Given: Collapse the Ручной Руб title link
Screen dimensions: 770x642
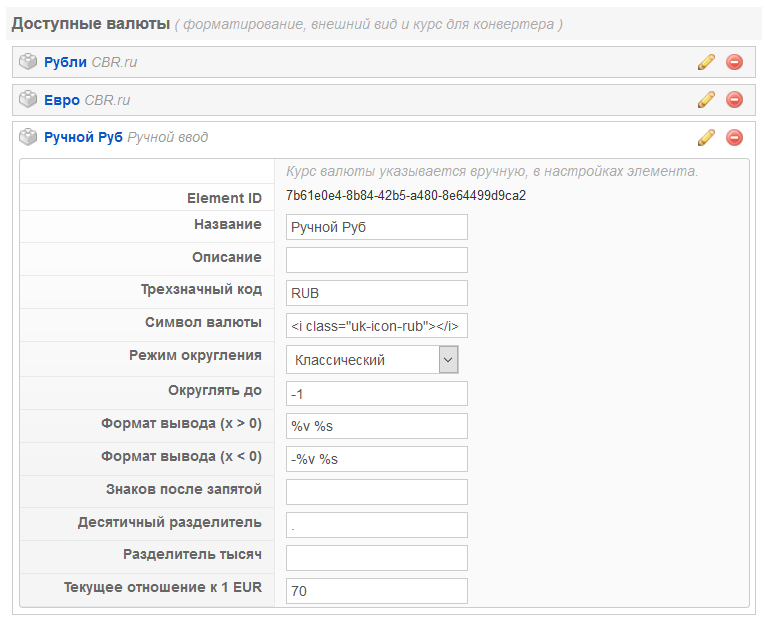Looking at the screenshot, I should pos(83,137).
